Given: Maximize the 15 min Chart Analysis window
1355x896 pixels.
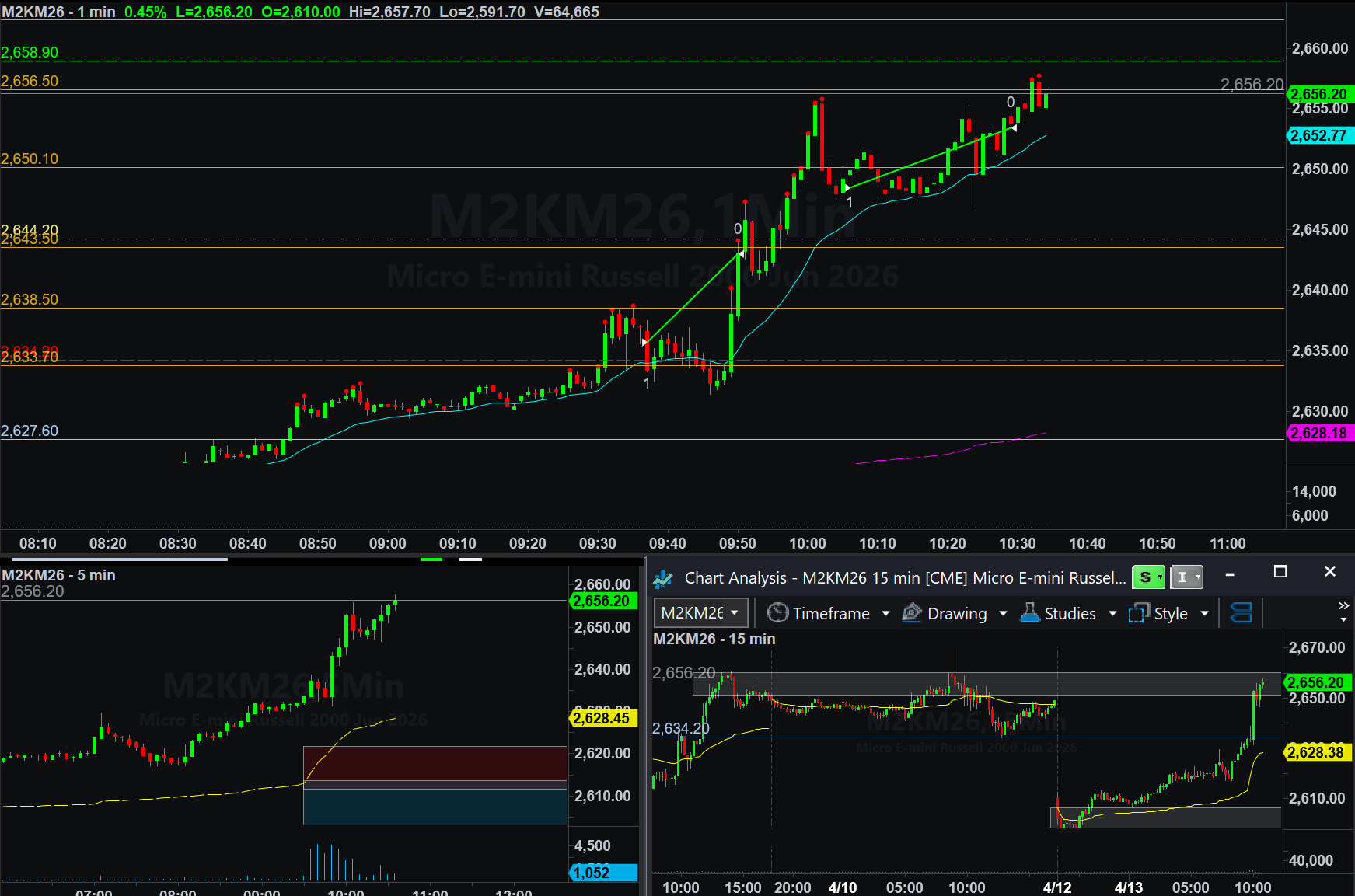Looking at the screenshot, I should (1280, 572).
